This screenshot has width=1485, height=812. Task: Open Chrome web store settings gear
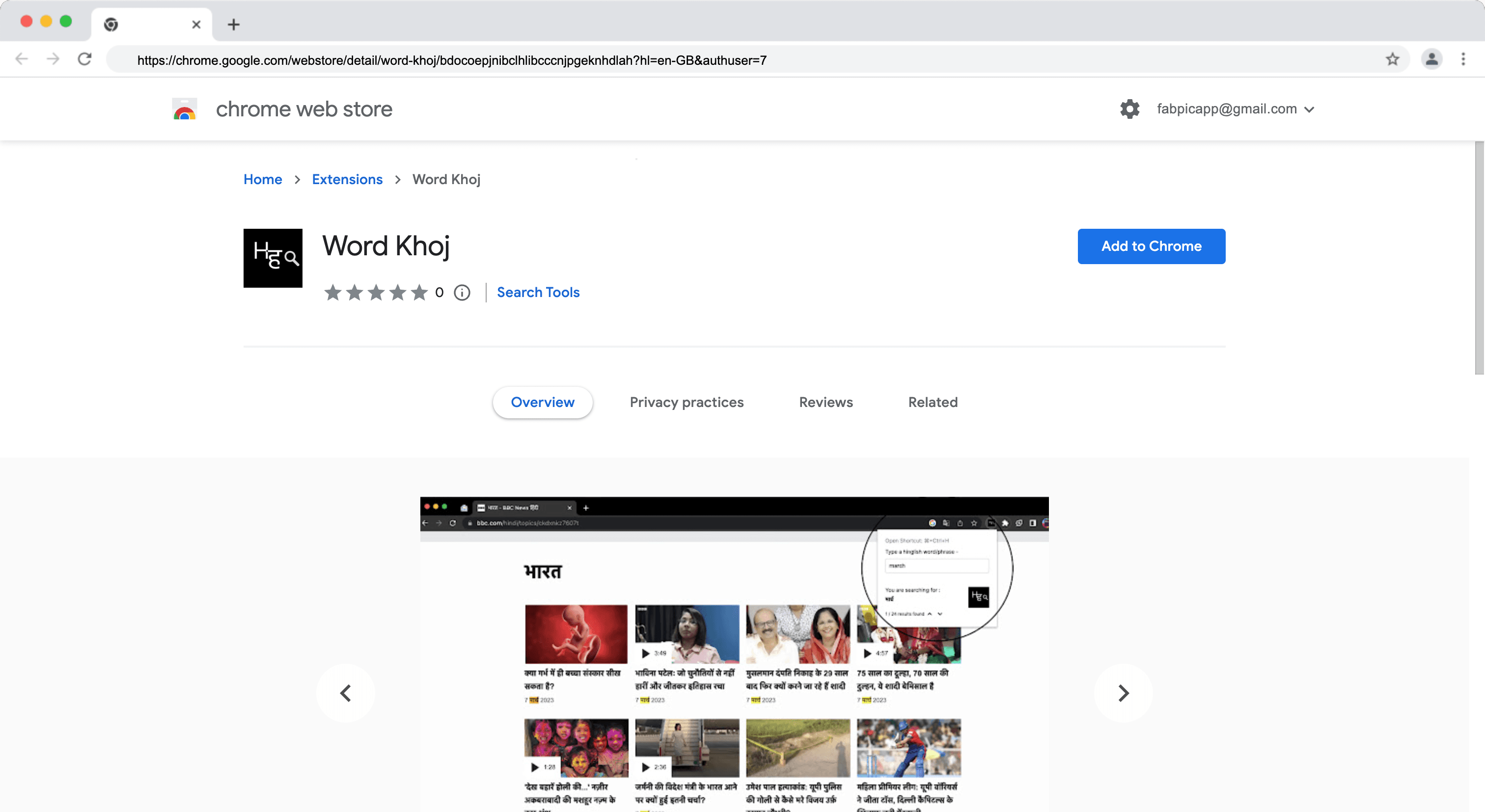pos(1129,109)
